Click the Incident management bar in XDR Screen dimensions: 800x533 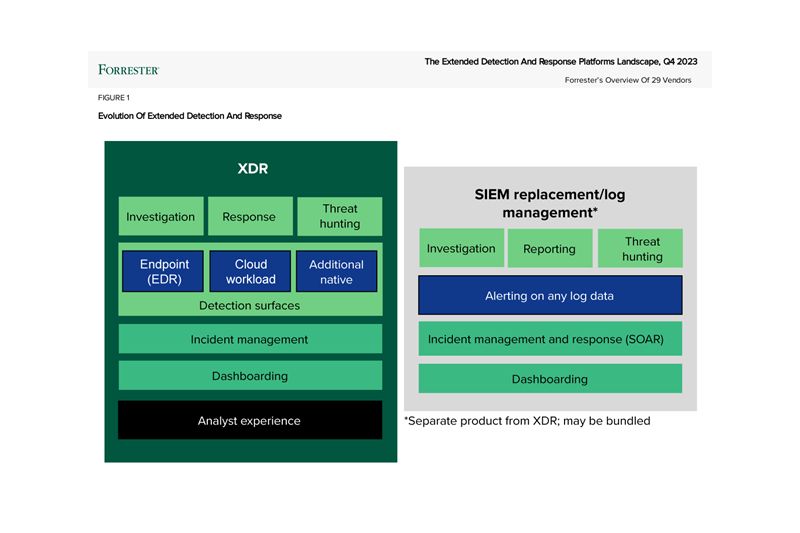(249, 339)
